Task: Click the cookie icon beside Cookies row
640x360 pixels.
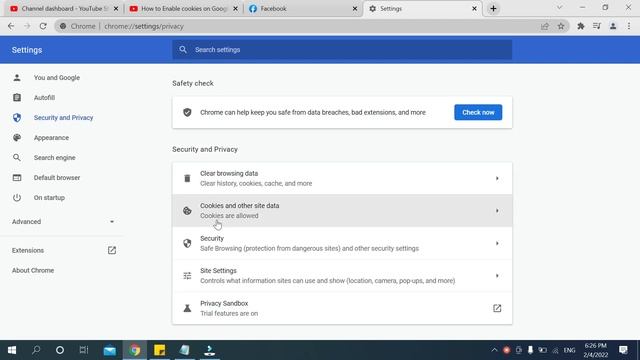Action: click(x=187, y=211)
